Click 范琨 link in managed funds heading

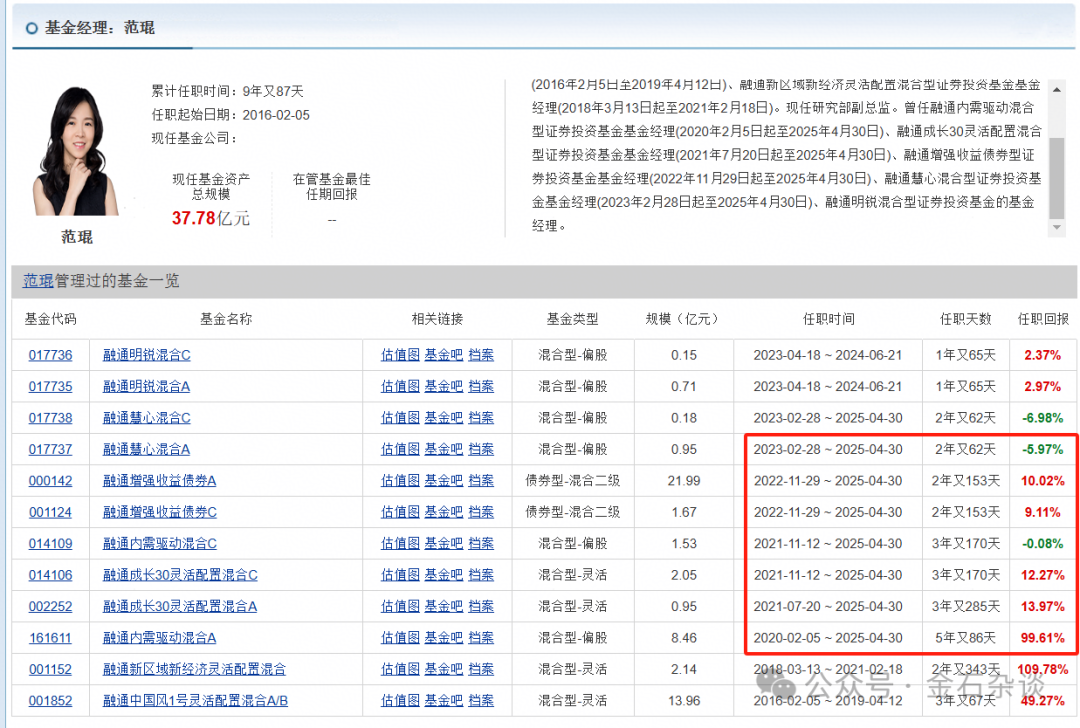[38, 280]
